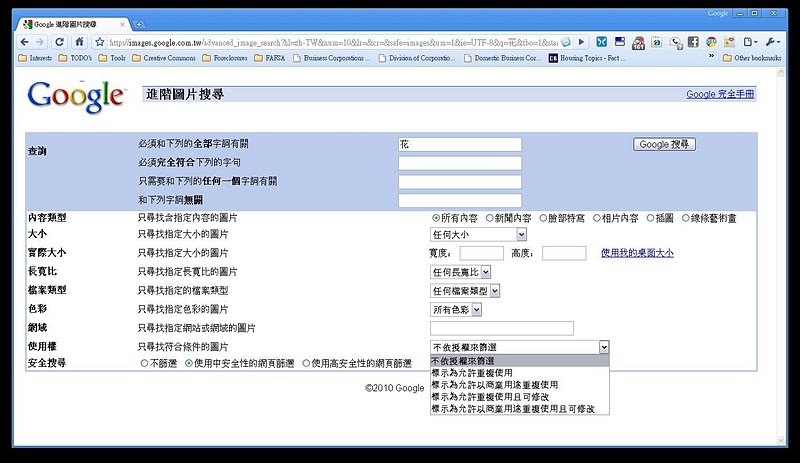Click the browser Back arrow button
The image size is (800, 463).
point(24,42)
